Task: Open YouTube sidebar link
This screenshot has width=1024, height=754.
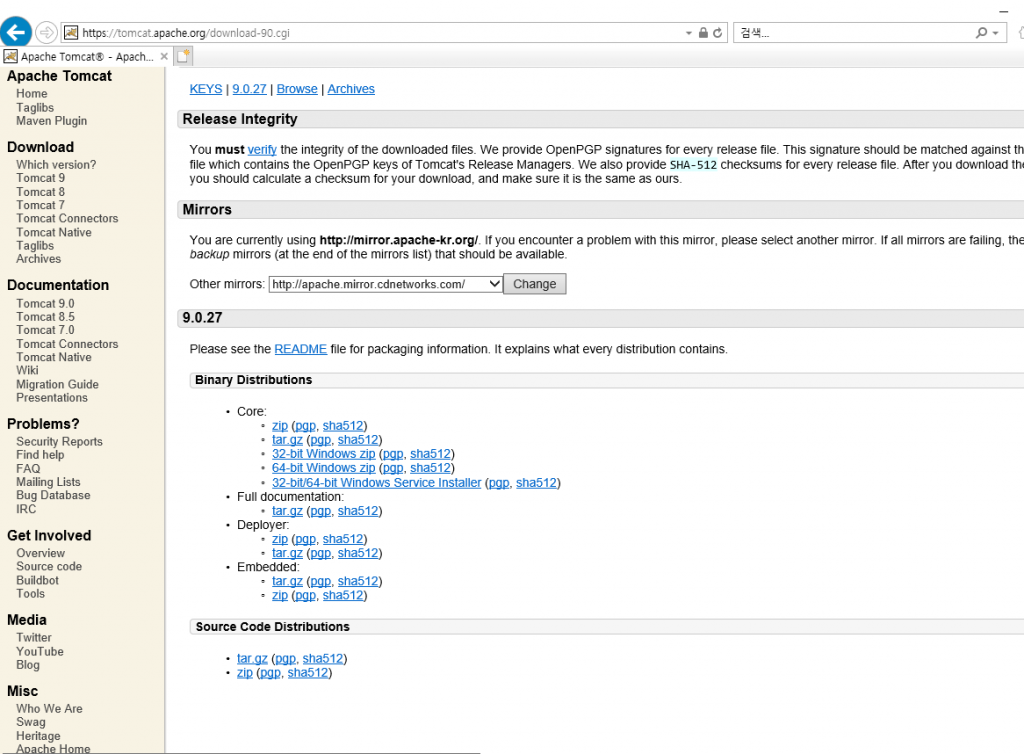Action: click(x=40, y=652)
